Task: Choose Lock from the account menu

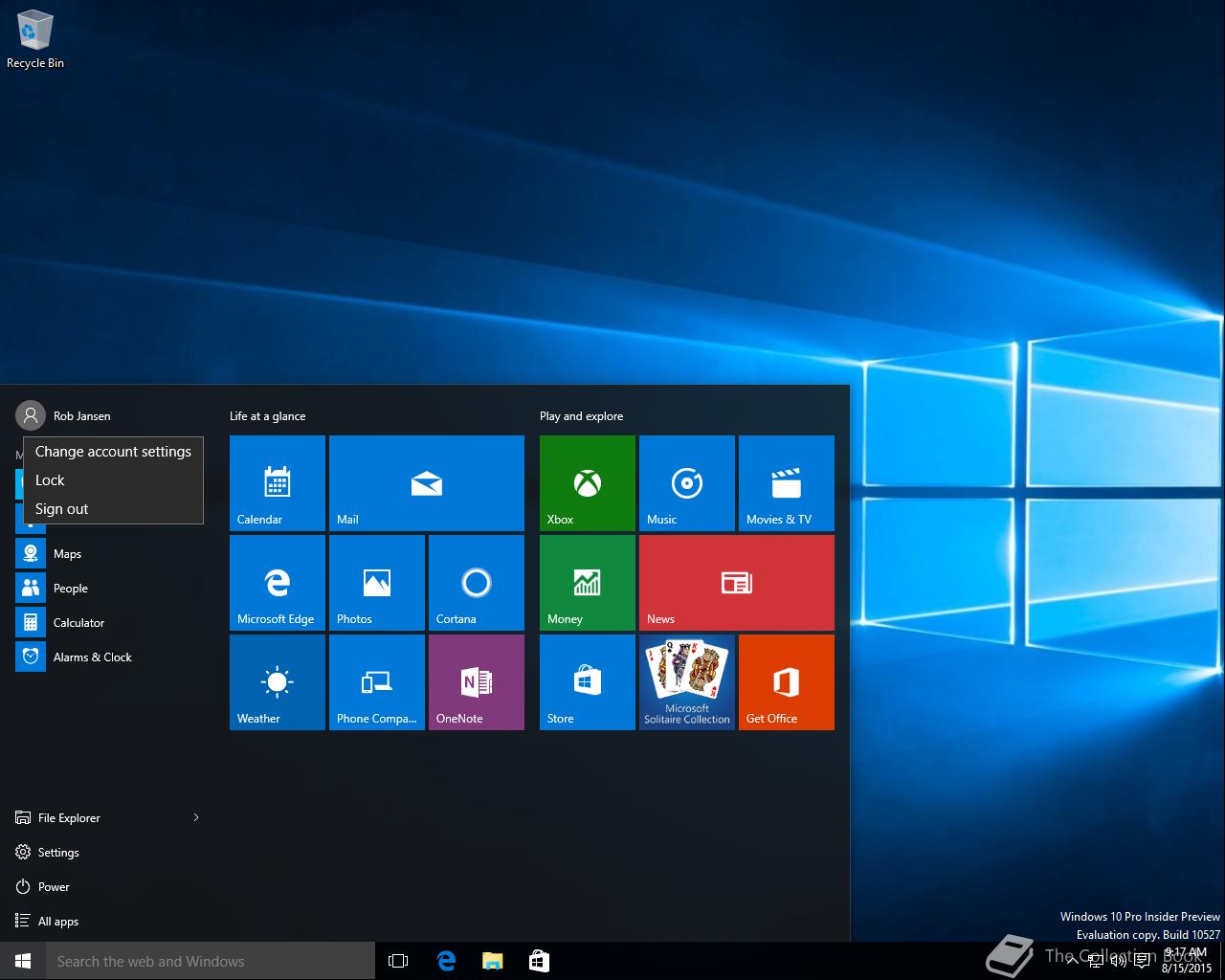Action: (113, 480)
